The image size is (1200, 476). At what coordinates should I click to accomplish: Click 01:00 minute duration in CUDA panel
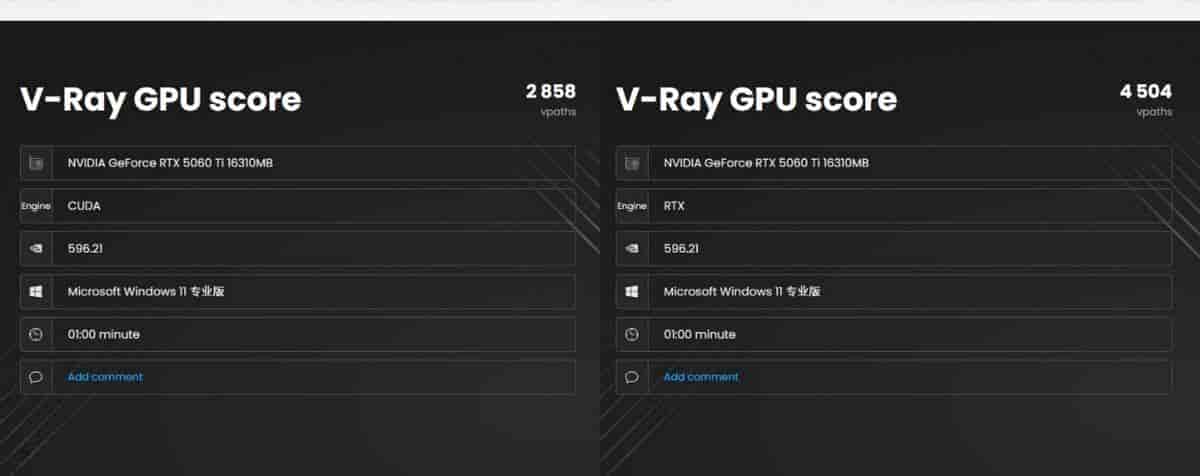[x=104, y=335]
